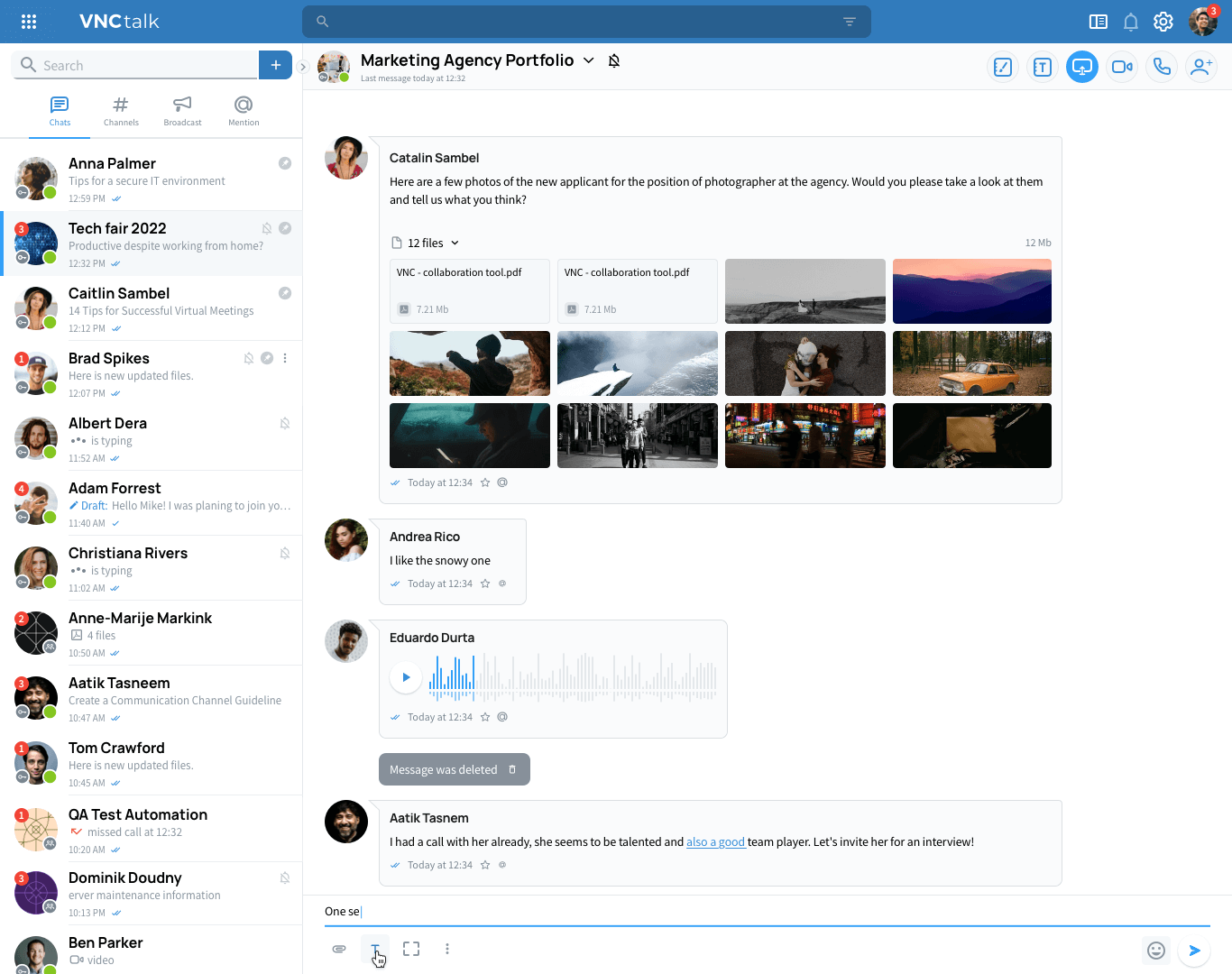Switch to the Chats tab
This screenshot has width=1232, height=974.
point(60,112)
